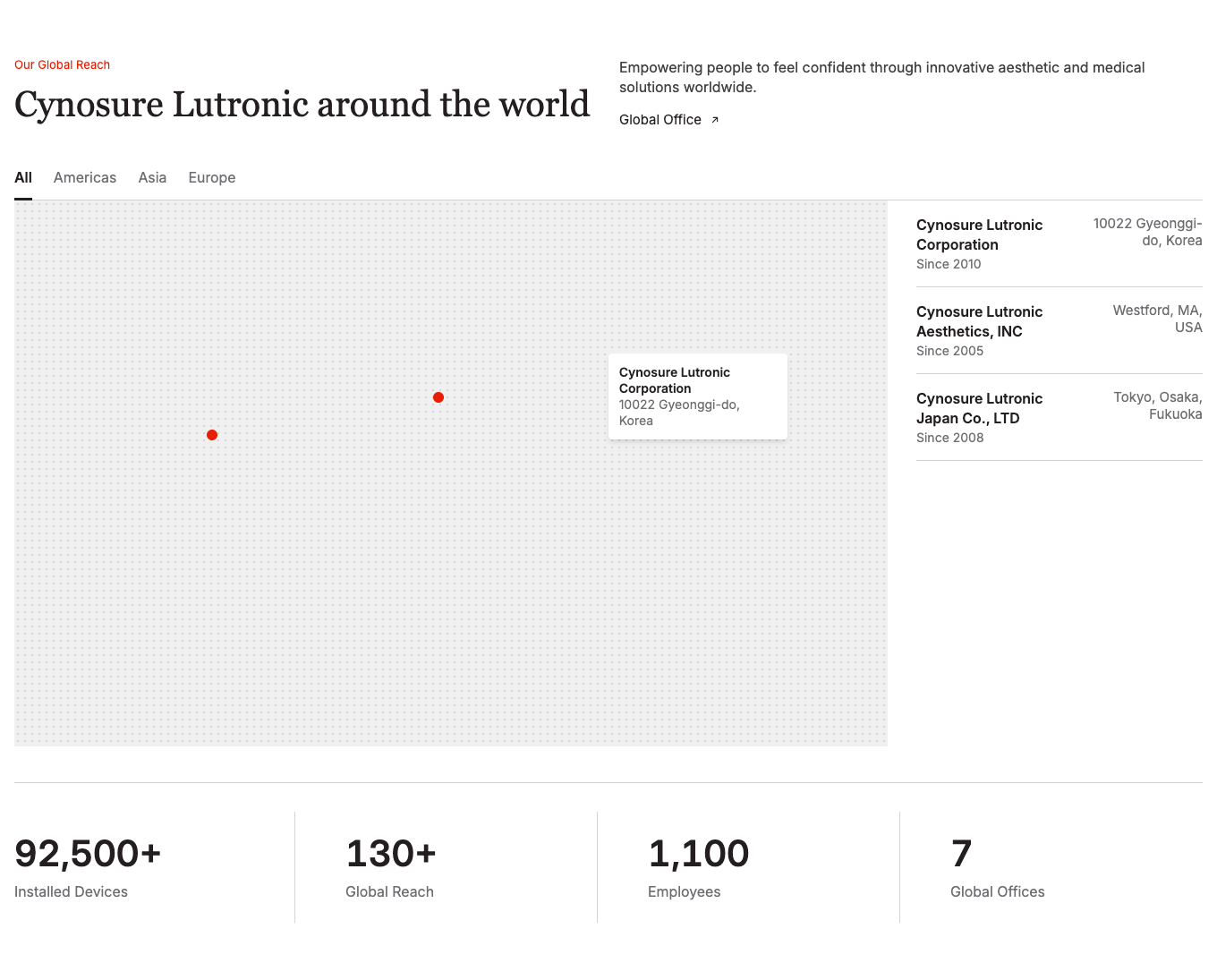Click the 'Empowering people to feel confident' description
This screenshot has width=1217, height=980.
[882, 77]
